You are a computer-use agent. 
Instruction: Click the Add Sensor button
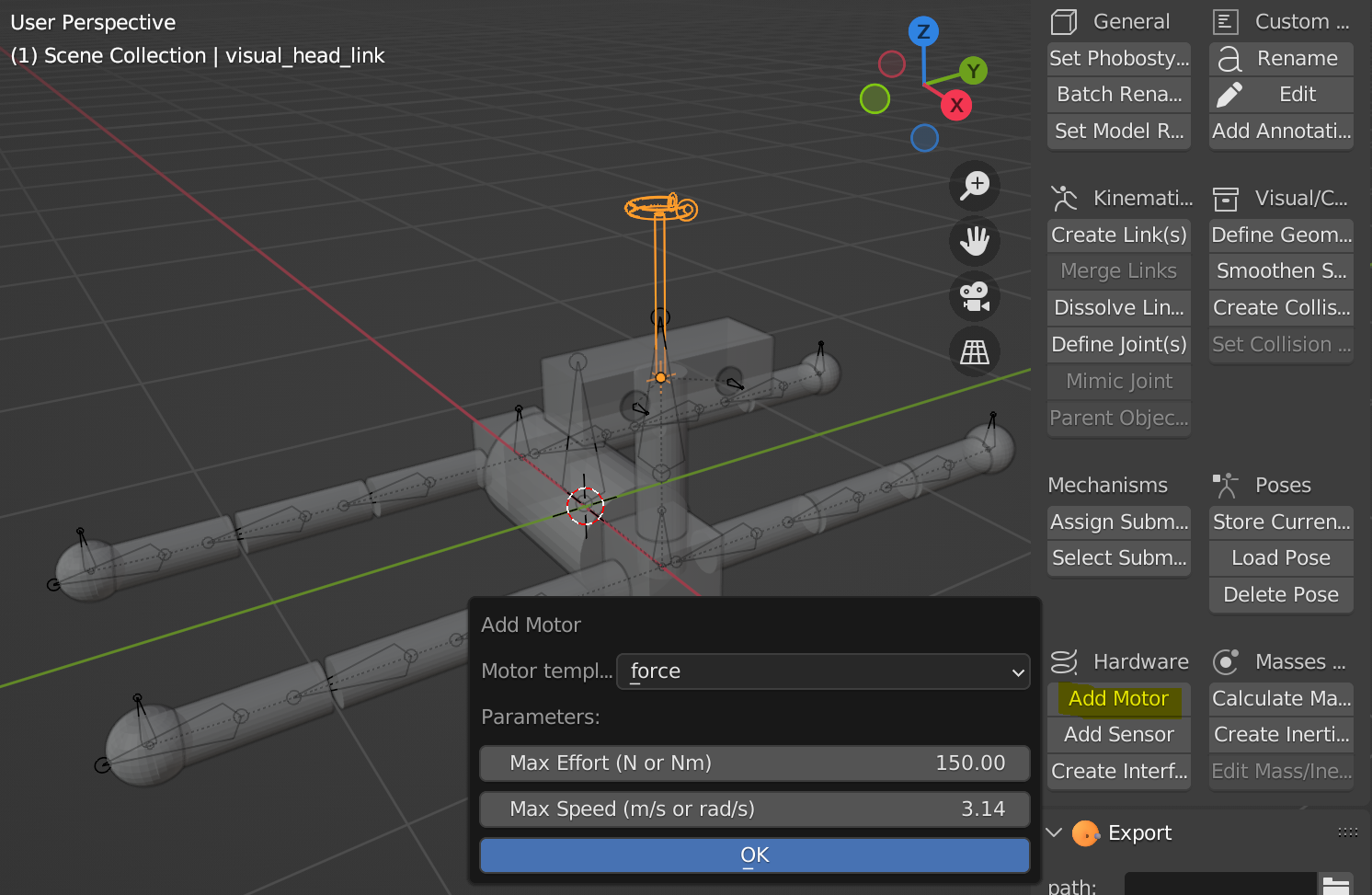pos(1118,734)
